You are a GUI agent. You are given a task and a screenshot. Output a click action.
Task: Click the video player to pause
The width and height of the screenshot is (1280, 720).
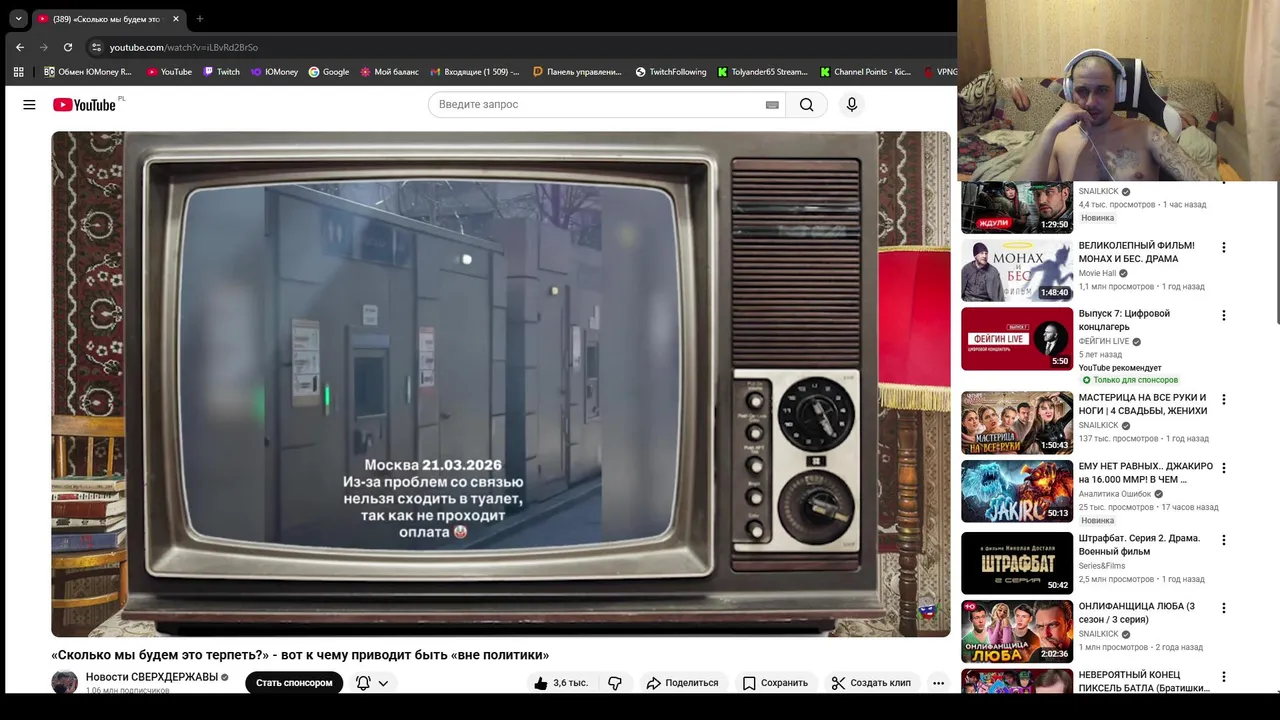tap(501, 384)
